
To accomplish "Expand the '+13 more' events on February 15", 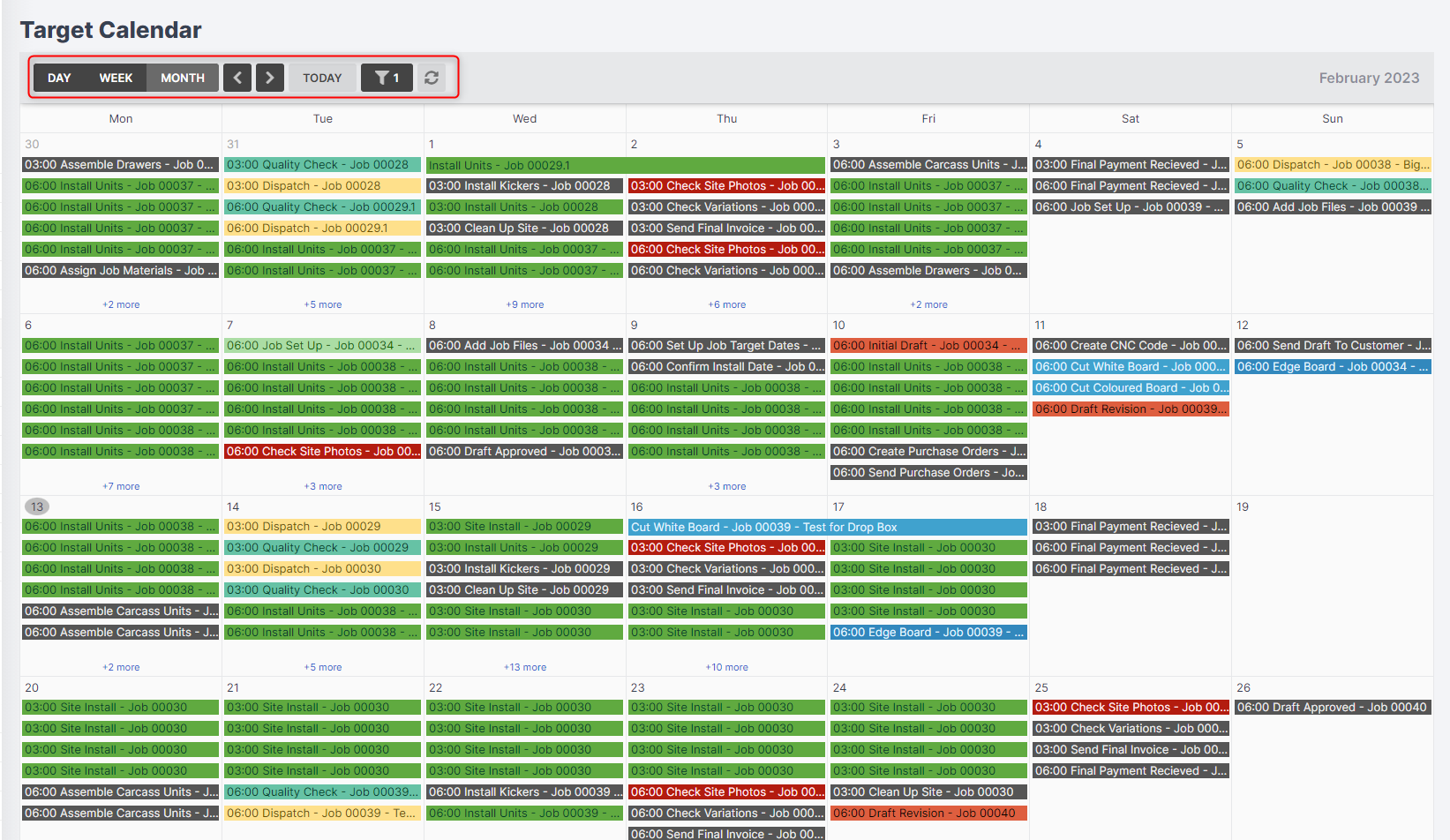I will click(x=524, y=667).
